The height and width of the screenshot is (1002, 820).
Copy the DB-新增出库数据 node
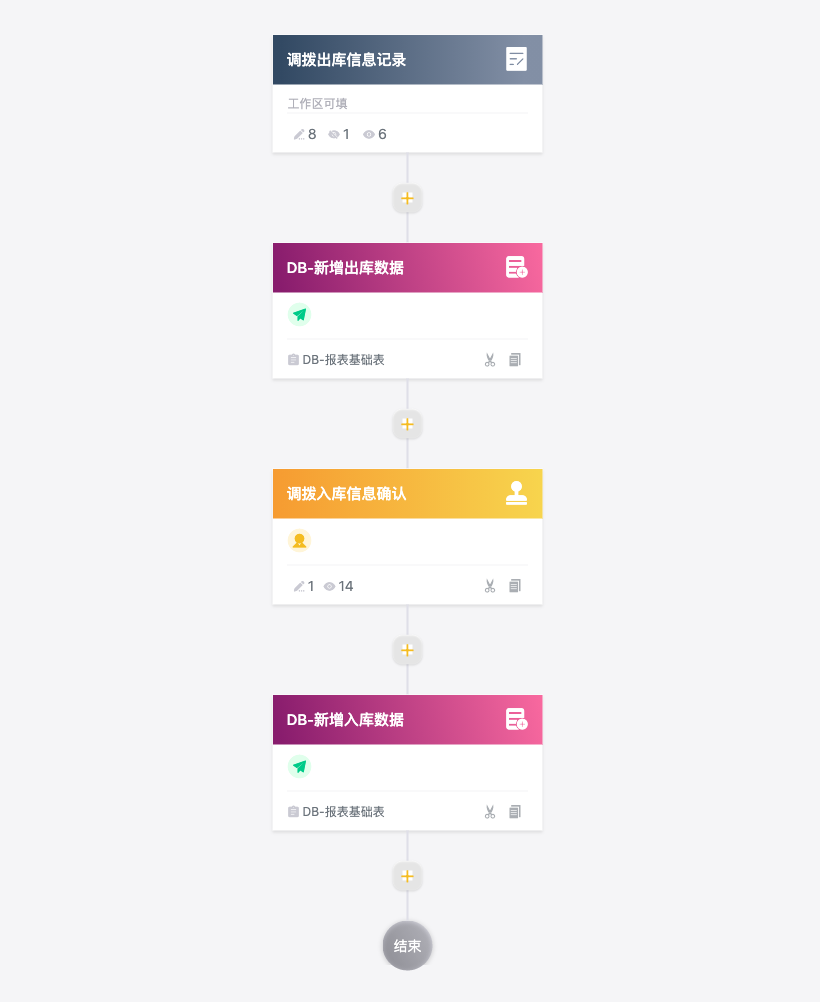point(515,360)
